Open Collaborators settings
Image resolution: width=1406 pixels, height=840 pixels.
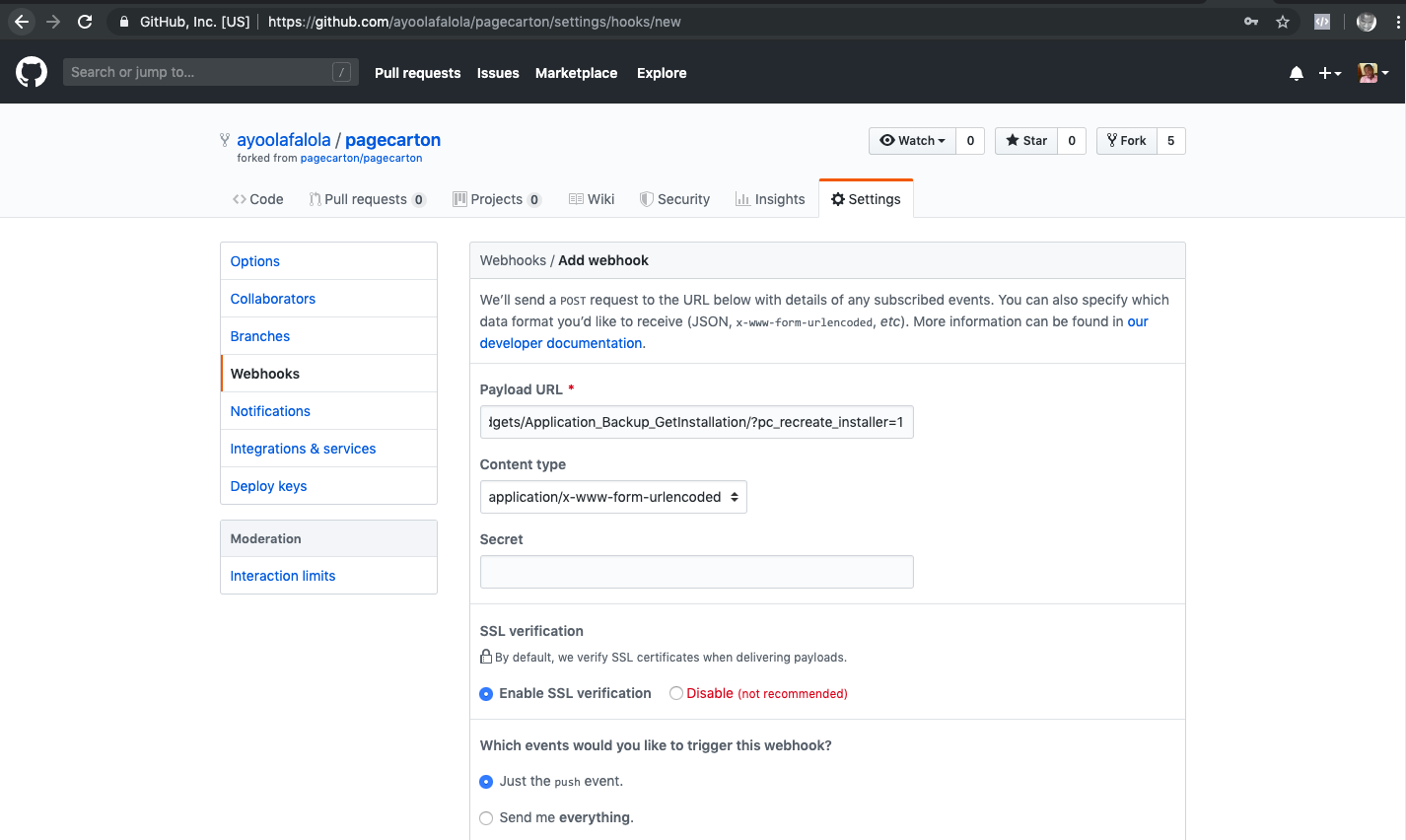click(328, 299)
